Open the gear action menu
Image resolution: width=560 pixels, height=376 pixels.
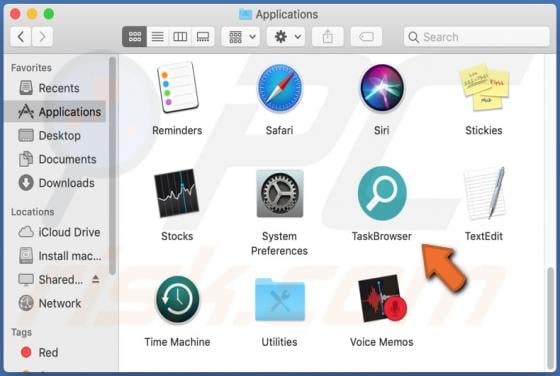click(x=286, y=37)
